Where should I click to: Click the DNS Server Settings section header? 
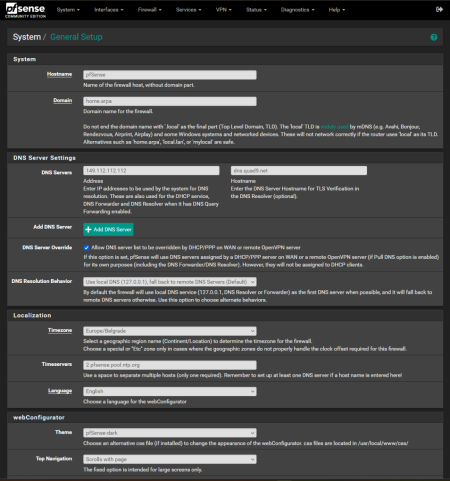point(44,158)
